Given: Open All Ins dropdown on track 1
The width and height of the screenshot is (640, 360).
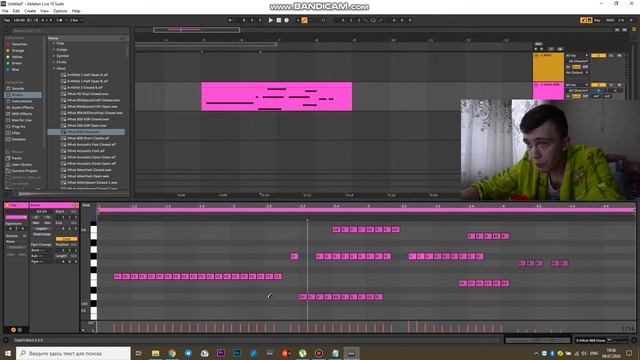Looking at the screenshot, I should (577, 56).
